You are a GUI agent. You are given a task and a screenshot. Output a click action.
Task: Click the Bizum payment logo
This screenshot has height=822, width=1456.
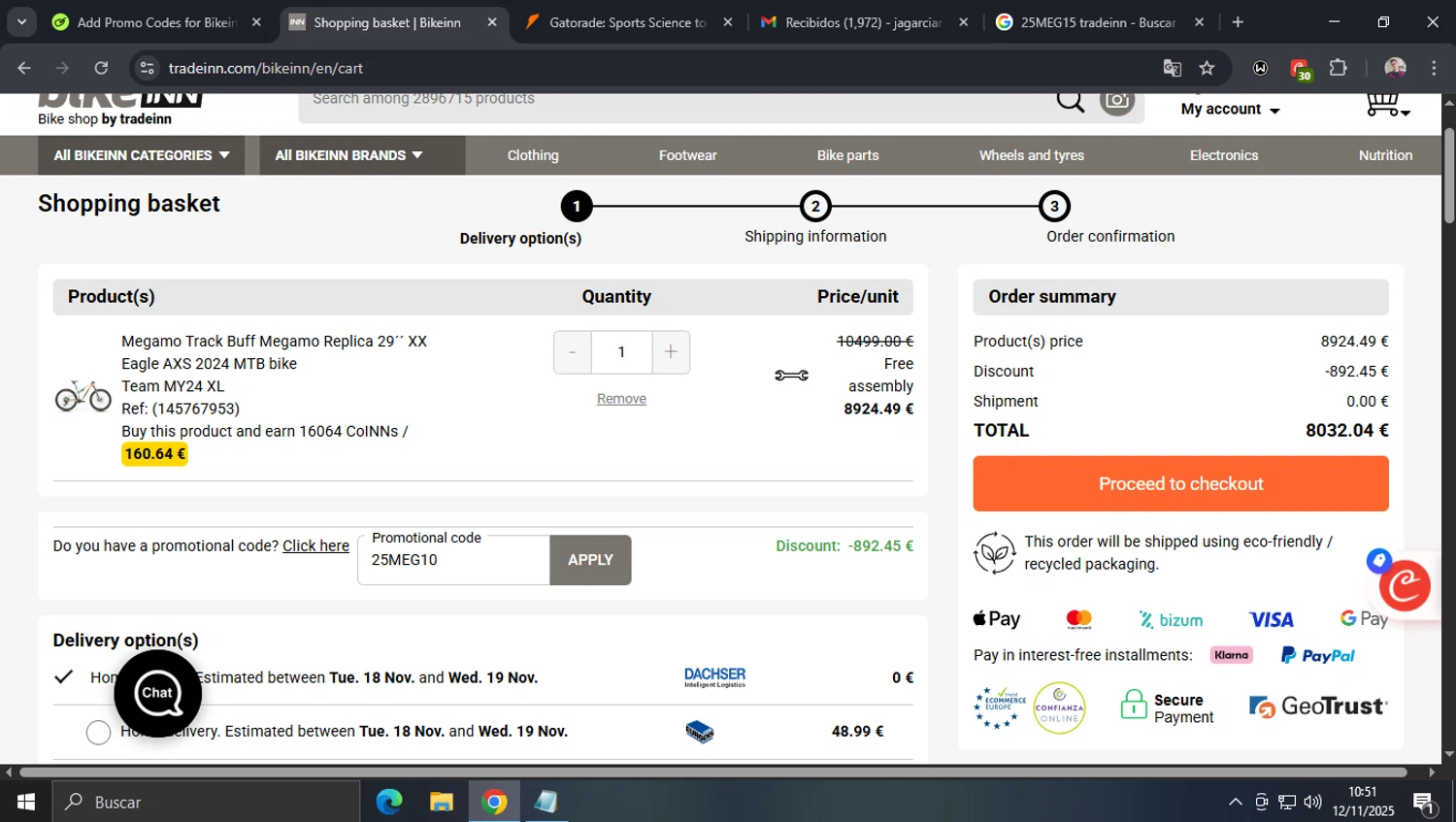[1171, 620]
